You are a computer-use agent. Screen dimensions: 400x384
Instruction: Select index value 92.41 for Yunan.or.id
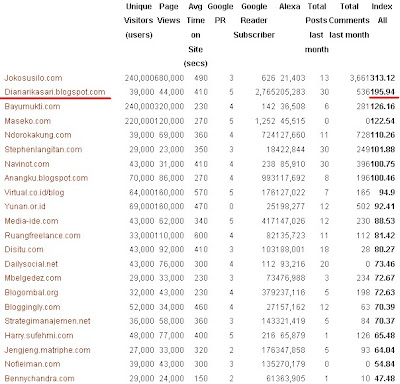tap(385, 206)
